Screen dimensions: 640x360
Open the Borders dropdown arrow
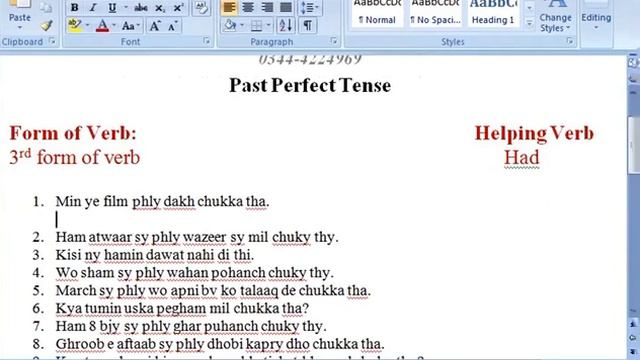[268, 26]
